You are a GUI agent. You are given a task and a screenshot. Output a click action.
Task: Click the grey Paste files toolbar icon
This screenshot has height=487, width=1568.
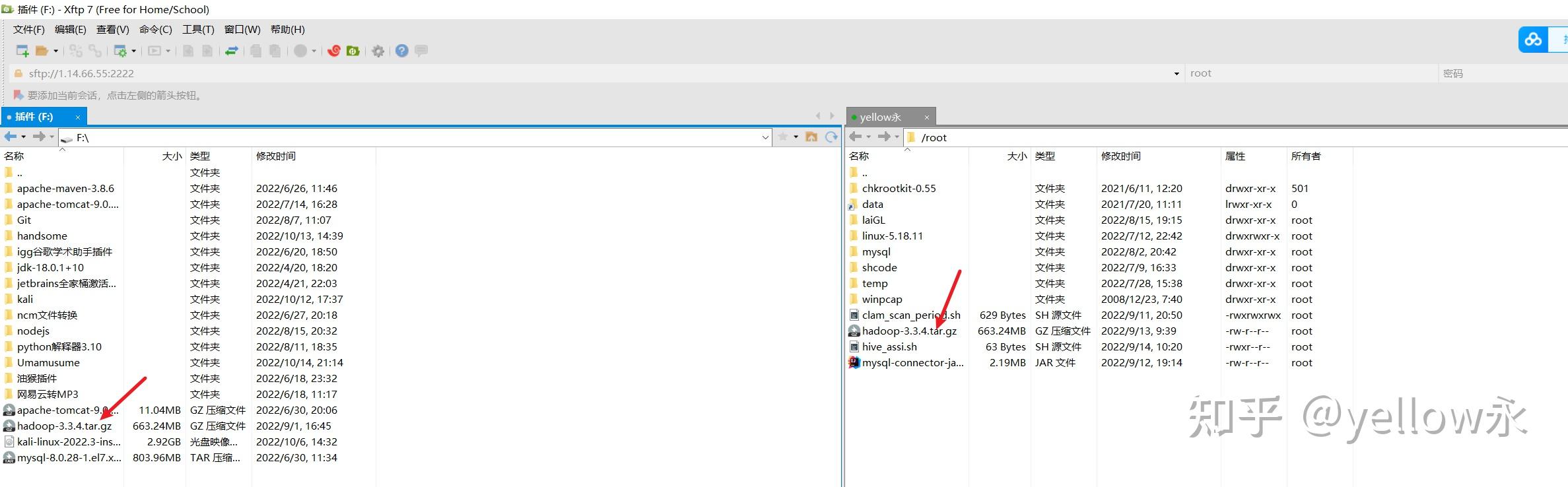(x=275, y=51)
